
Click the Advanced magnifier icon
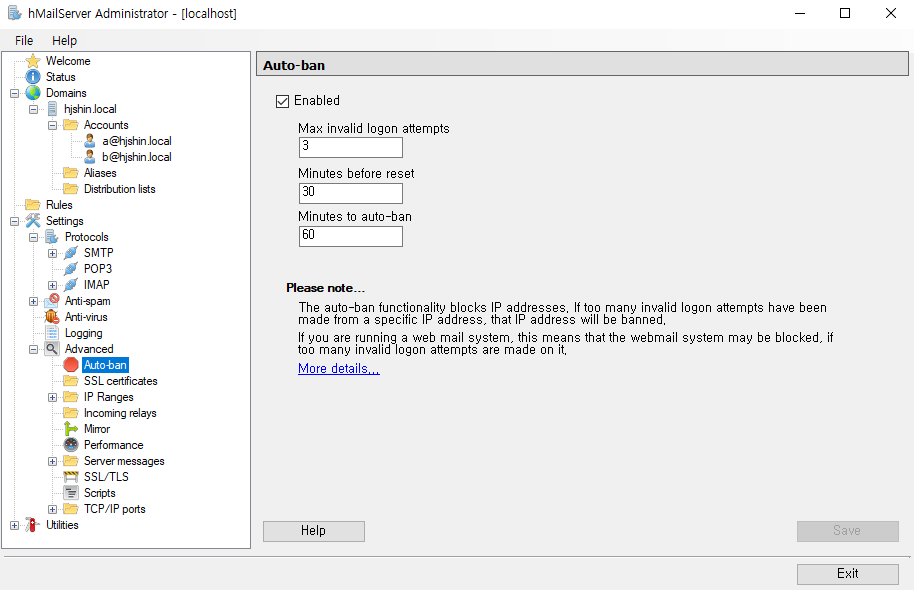tap(52, 349)
